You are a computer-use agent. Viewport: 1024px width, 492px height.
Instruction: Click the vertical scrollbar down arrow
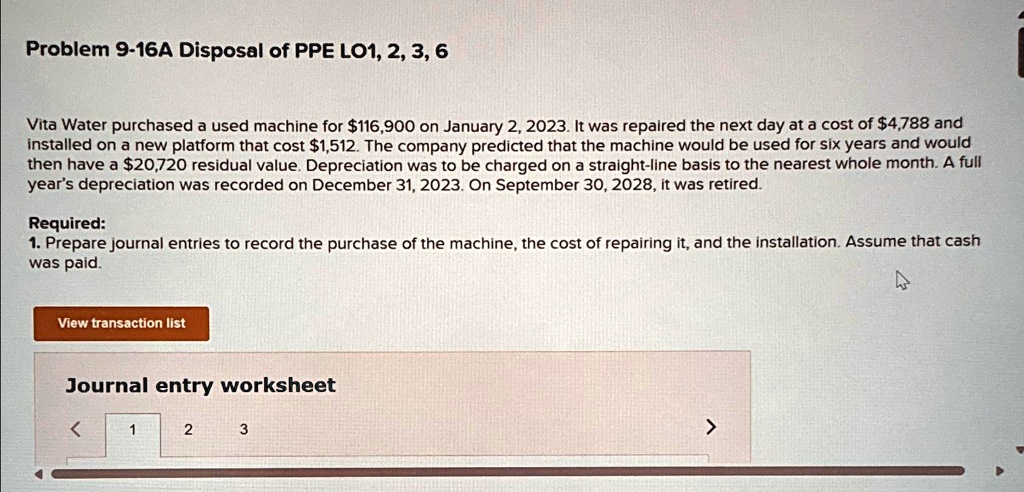point(1019,450)
